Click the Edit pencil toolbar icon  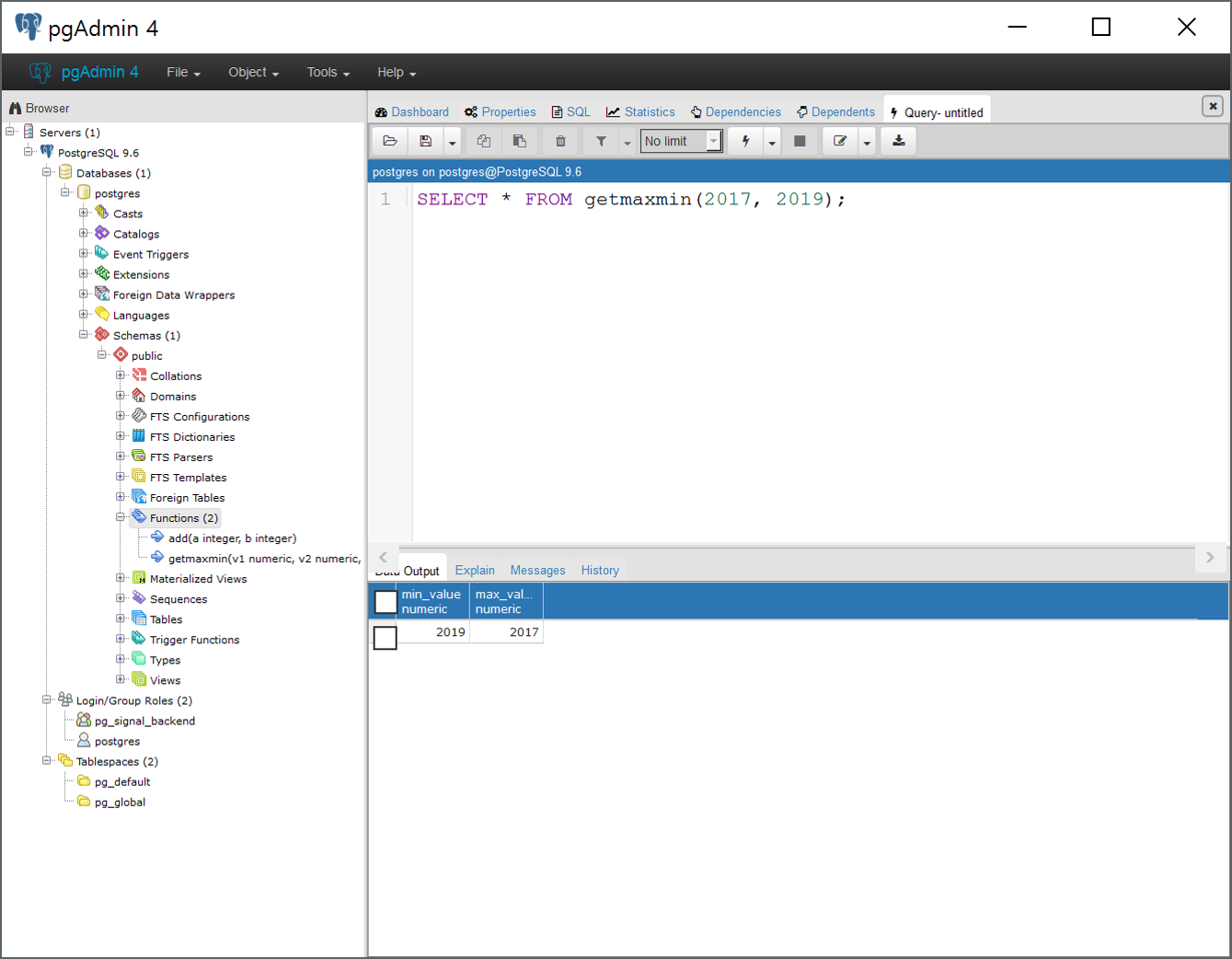(840, 141)
